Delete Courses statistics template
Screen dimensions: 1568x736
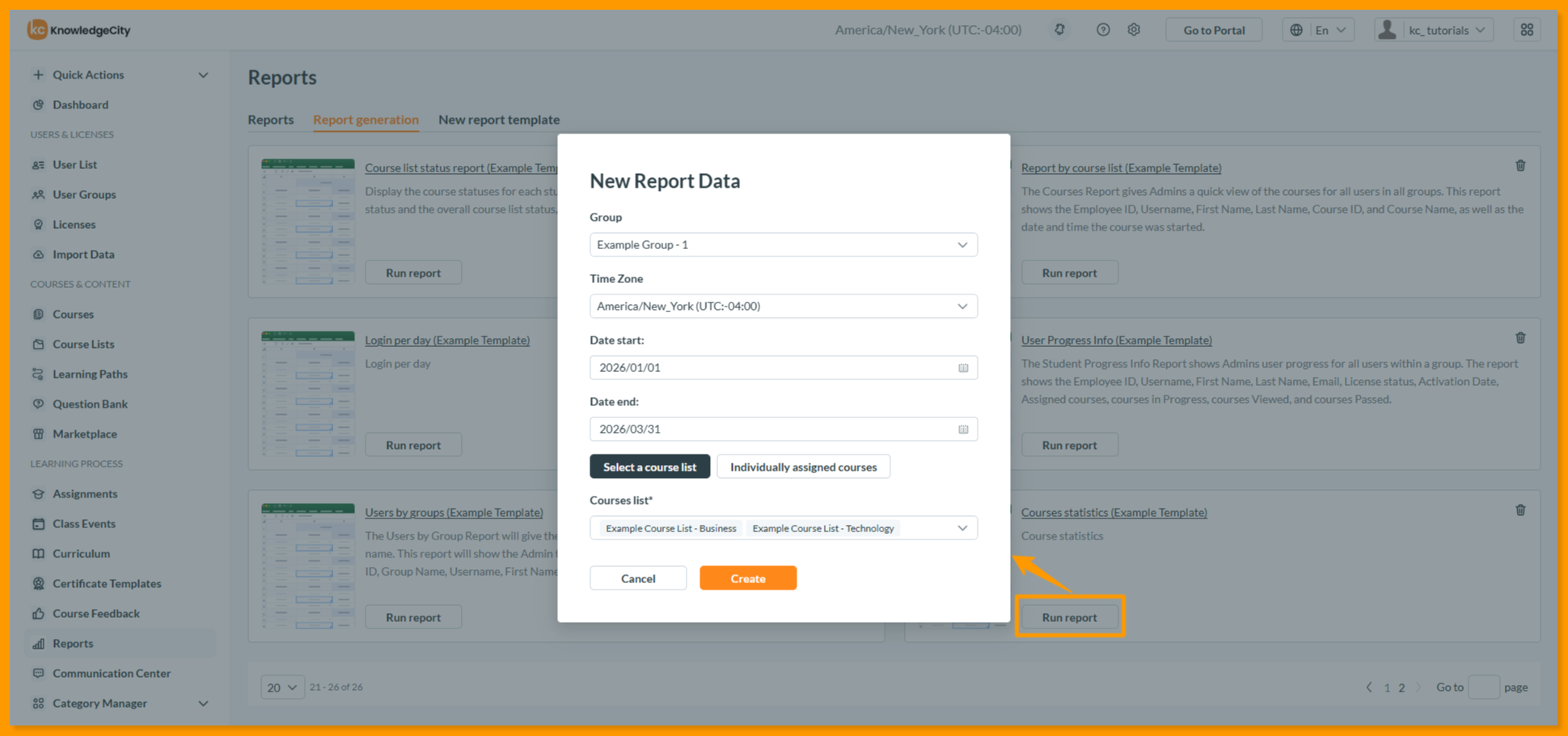[1520, 510]
